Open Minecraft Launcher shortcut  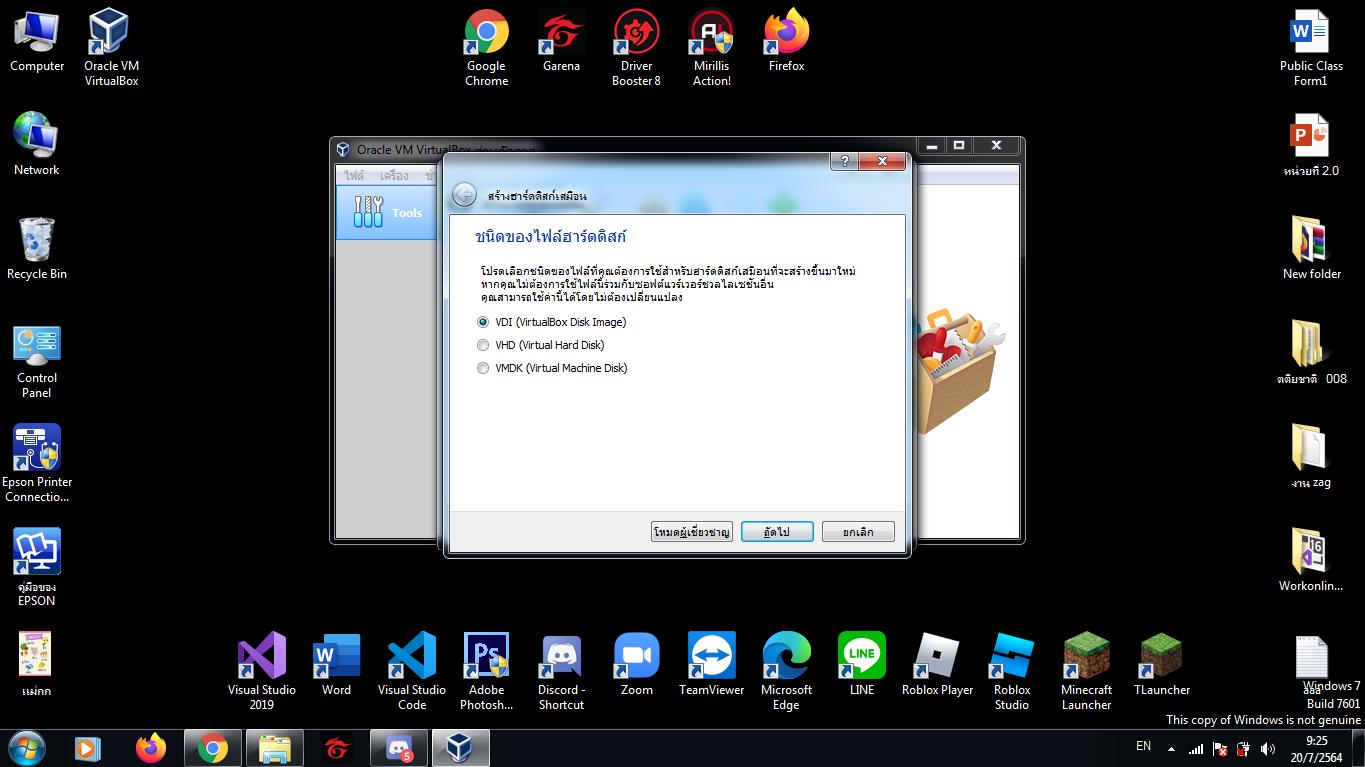tap(1087, 671)
